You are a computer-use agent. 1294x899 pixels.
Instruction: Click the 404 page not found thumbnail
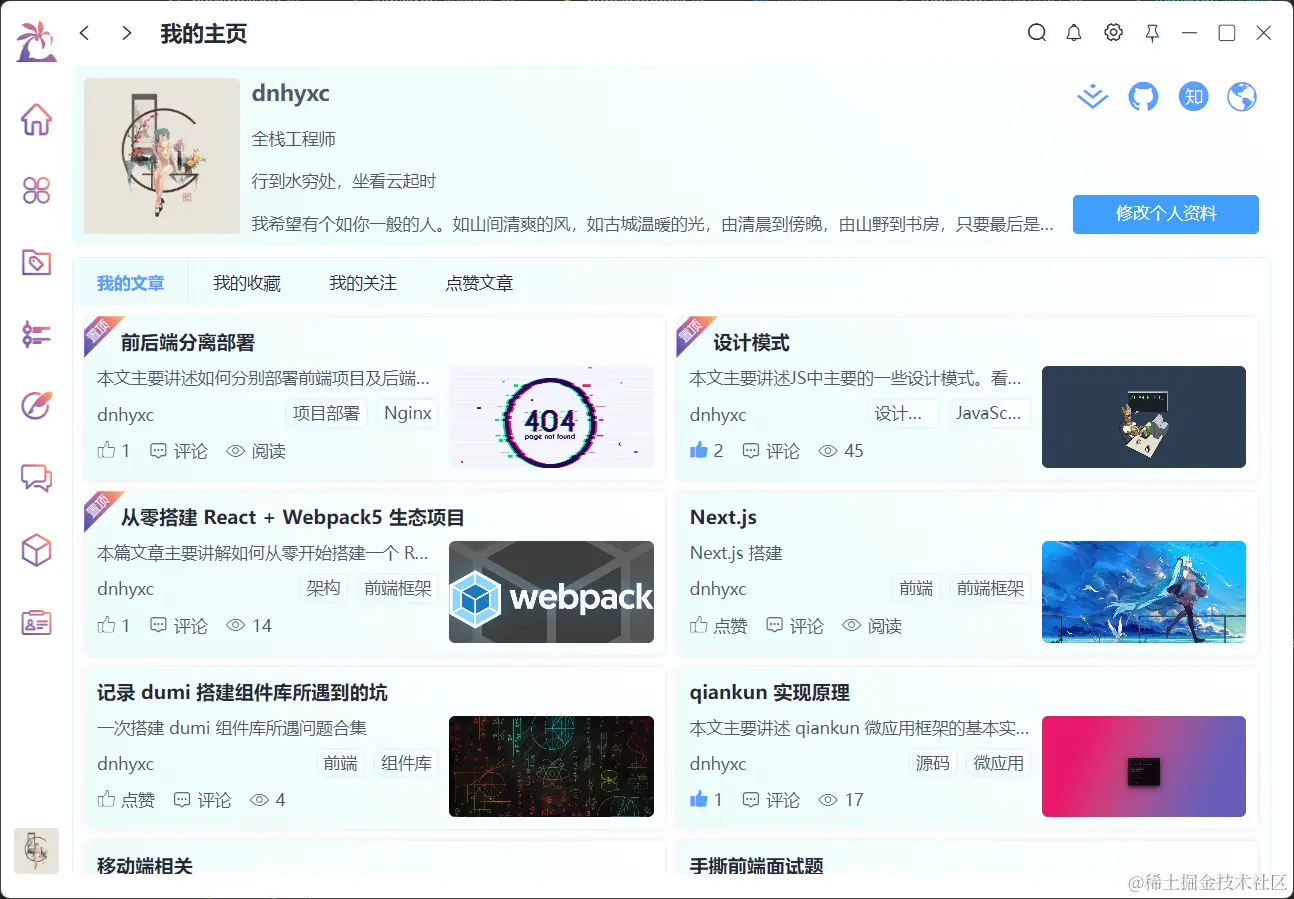pyautogui.click(x=551, y=417)
